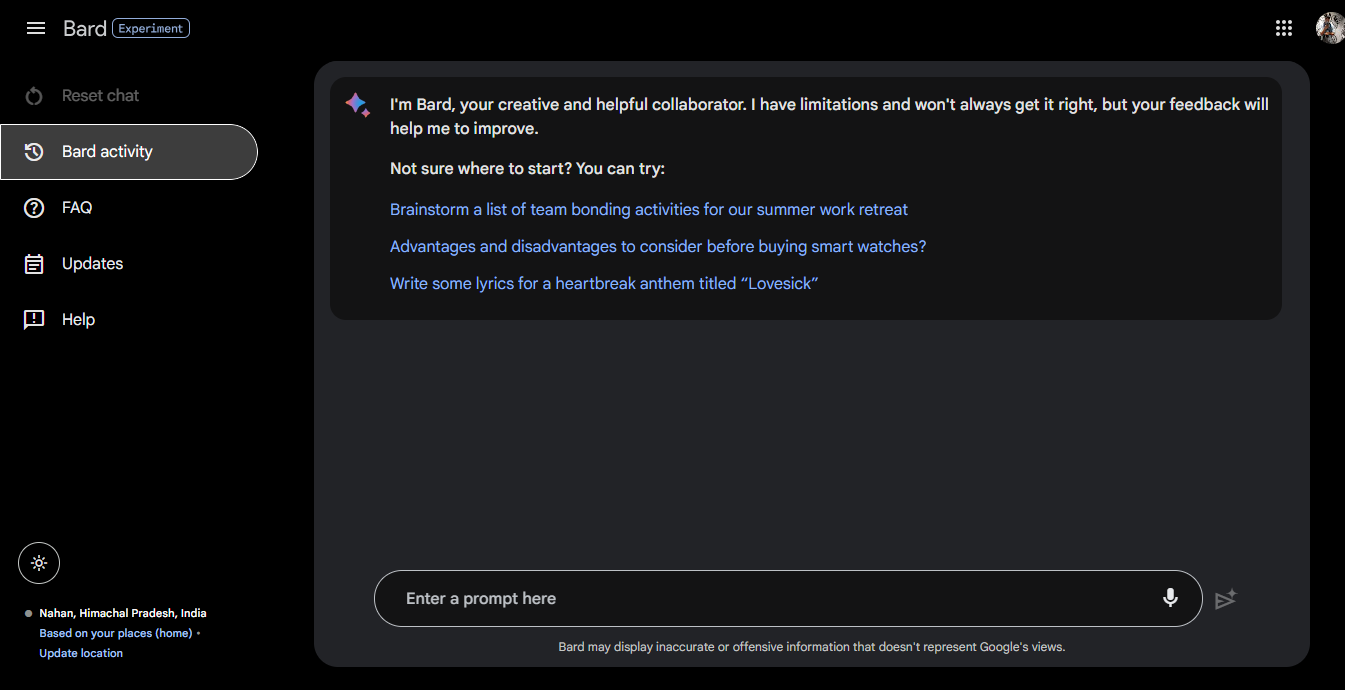Toggle the light/dark theme sun button
The image size is (1345, 690).
point(39,563)
